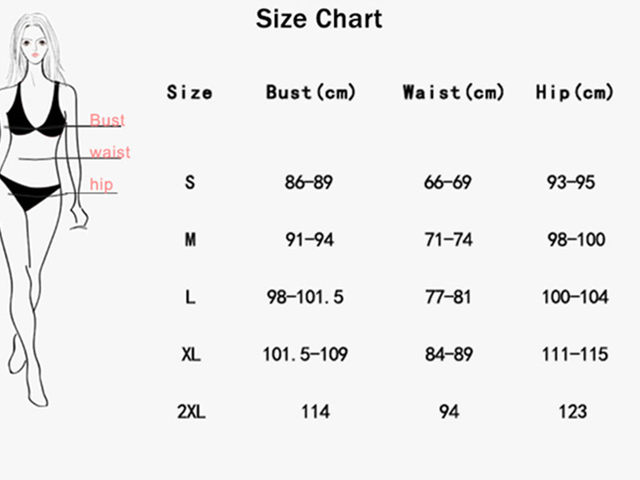Click hip value 100-104
This screenshot has width=640, height=480.
click(x=574, y=297)
